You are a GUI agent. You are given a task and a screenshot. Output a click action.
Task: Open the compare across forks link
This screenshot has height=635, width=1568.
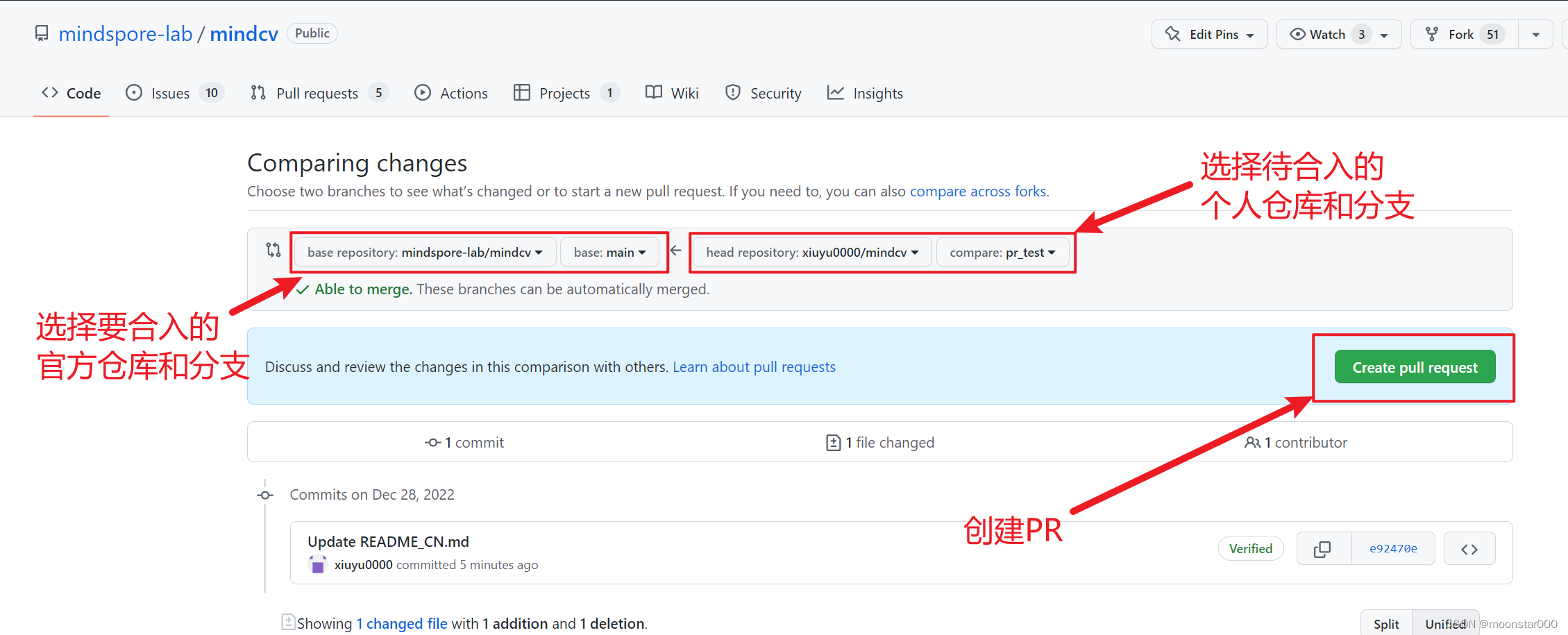point(978,191)
